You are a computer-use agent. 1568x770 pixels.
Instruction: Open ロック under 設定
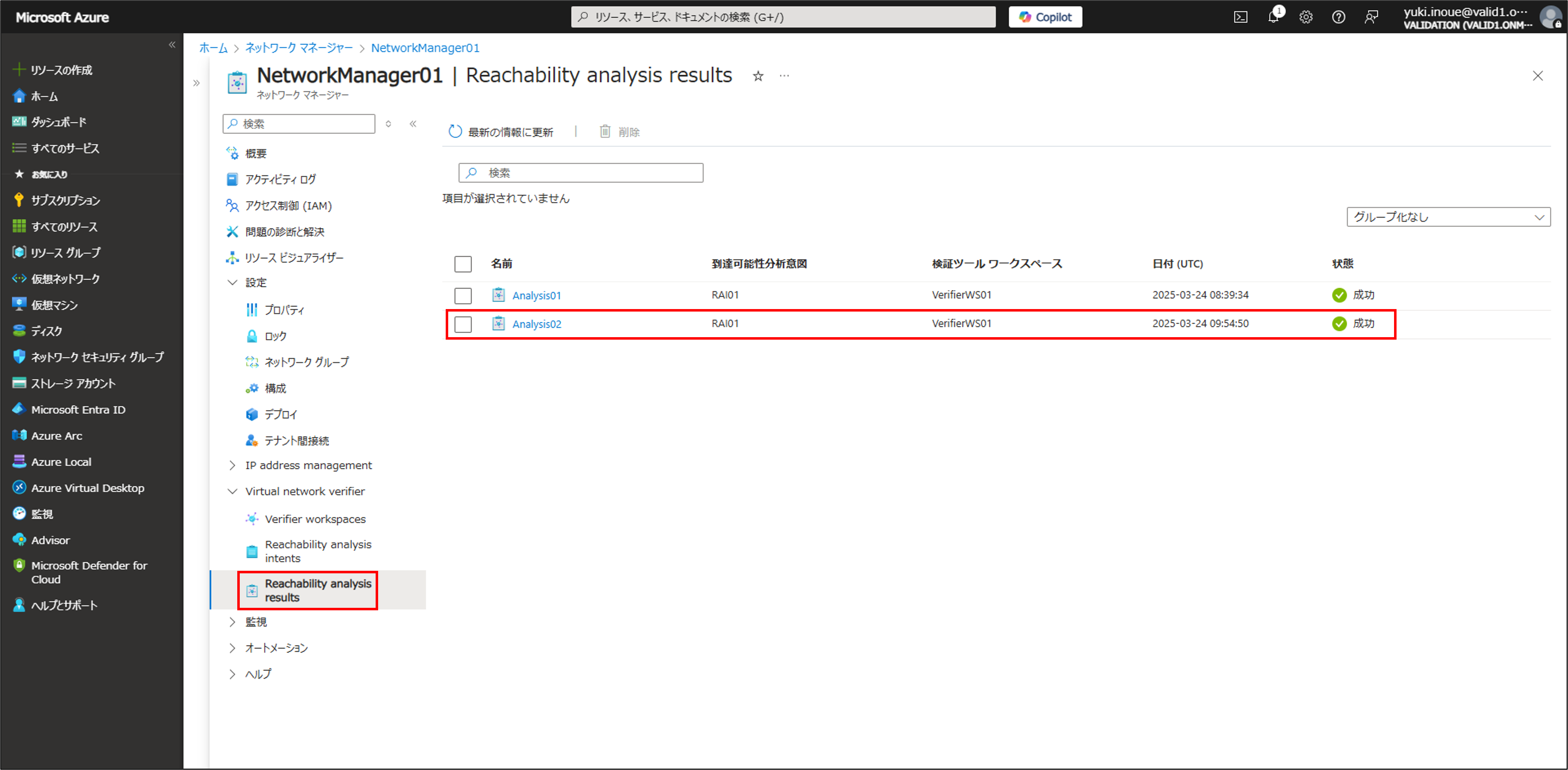click(266, 336)
